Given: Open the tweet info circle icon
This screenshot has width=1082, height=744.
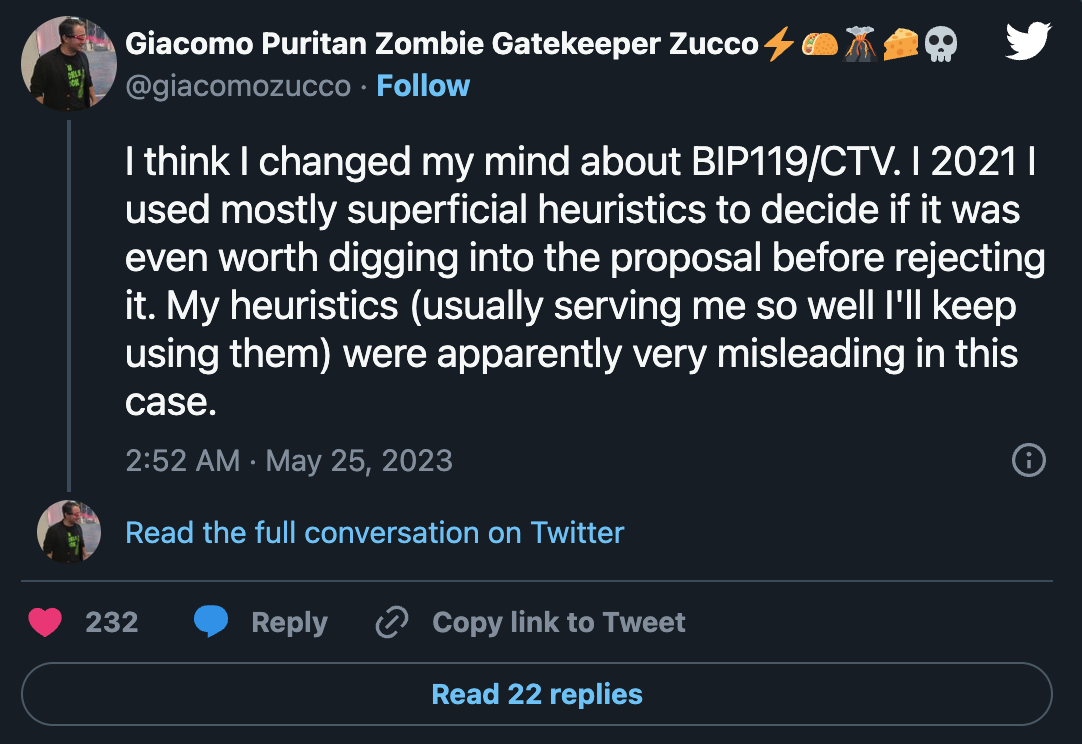Looking at the screenshot, I should pos(1029,460).
